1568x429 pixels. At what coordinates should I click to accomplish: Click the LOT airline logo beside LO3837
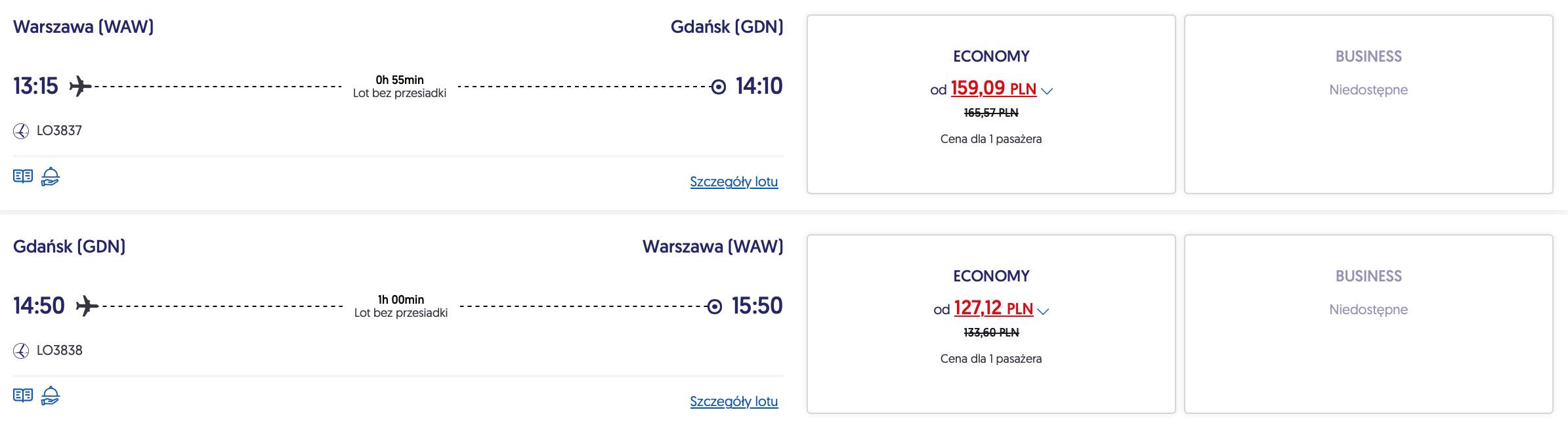click(x=21, y=131)
